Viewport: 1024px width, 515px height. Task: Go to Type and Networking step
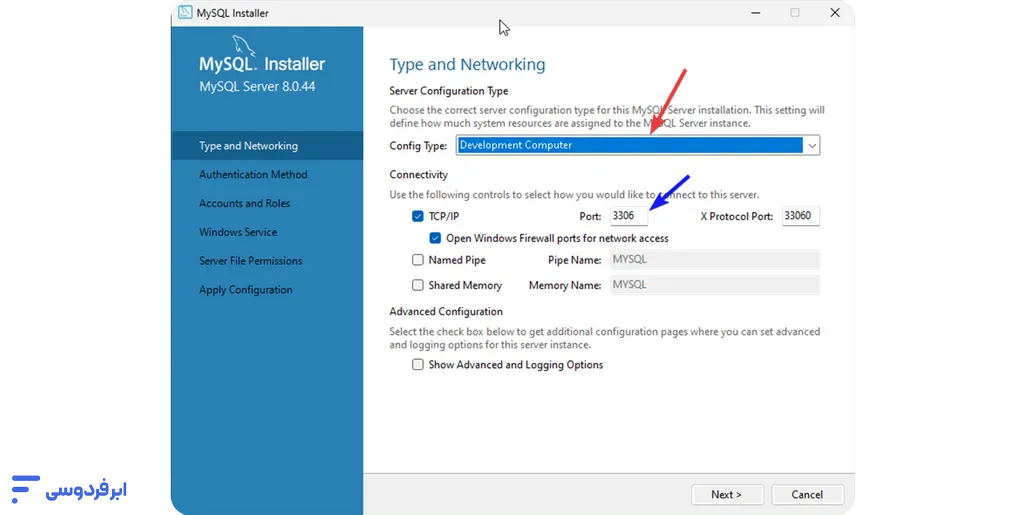[x=267, y=146]
